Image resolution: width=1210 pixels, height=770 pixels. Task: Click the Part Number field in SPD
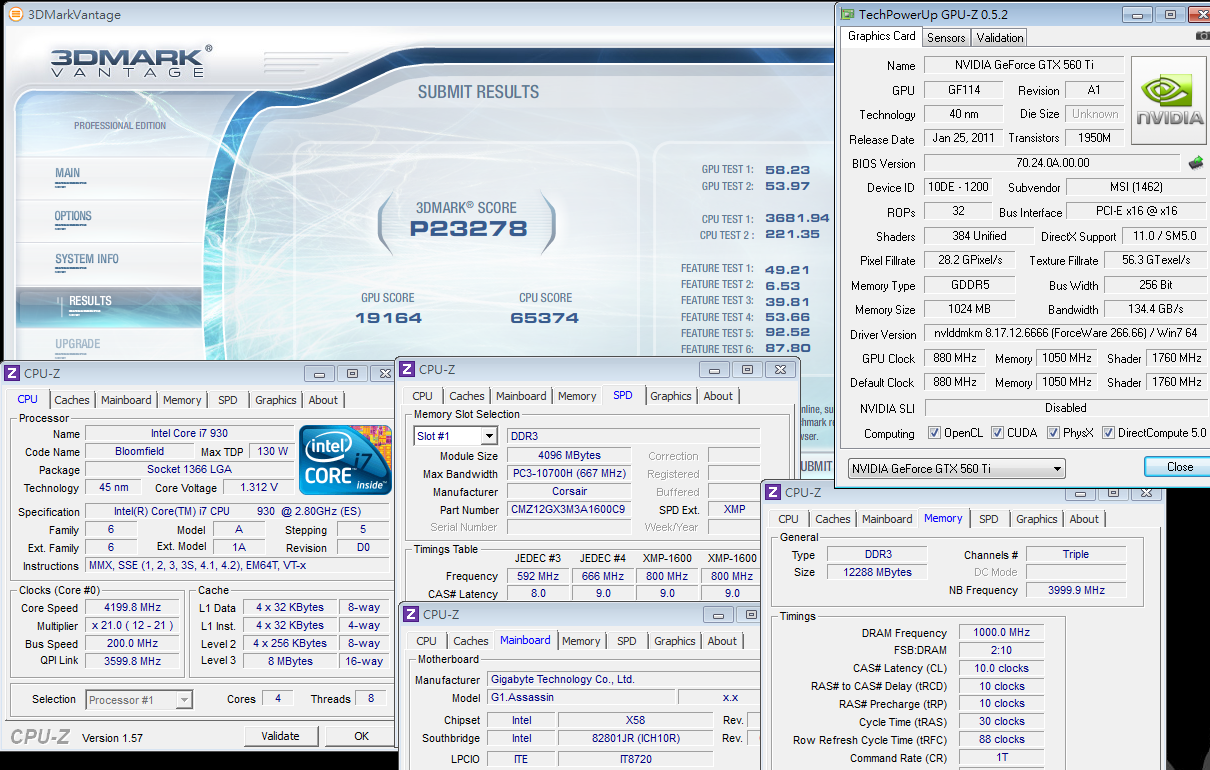coord(568,509)
